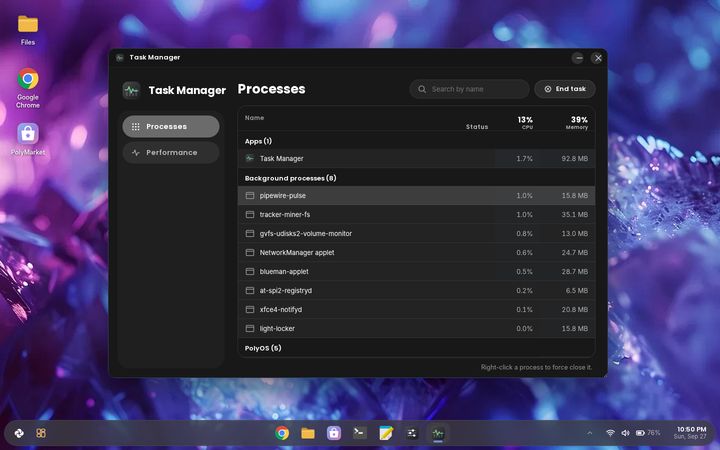
Task: Open the app grid overview in the taskbar
Action: [x=41, y=433]
